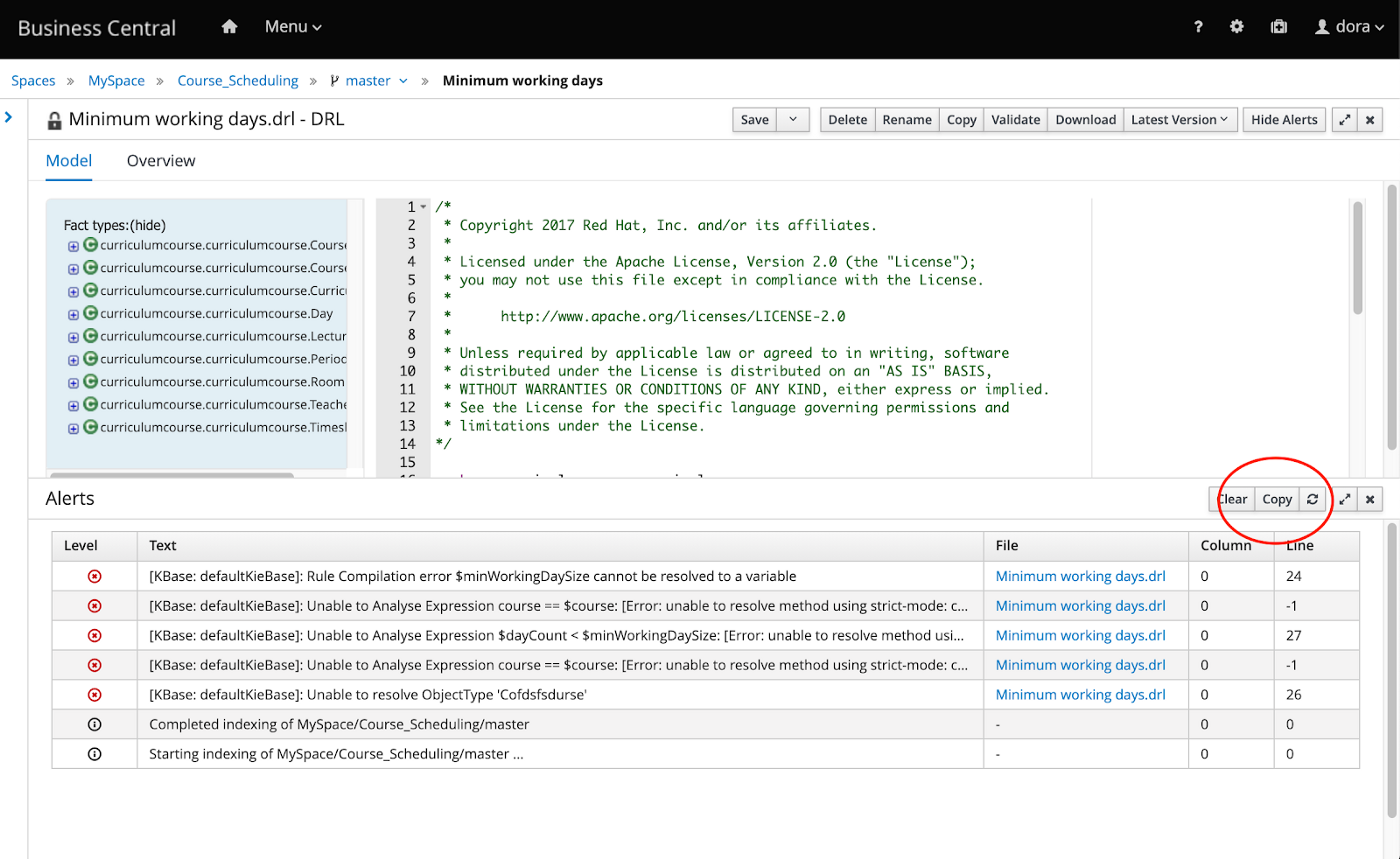
Task: Open the Save options dropdown arrow
Action: 792,120
